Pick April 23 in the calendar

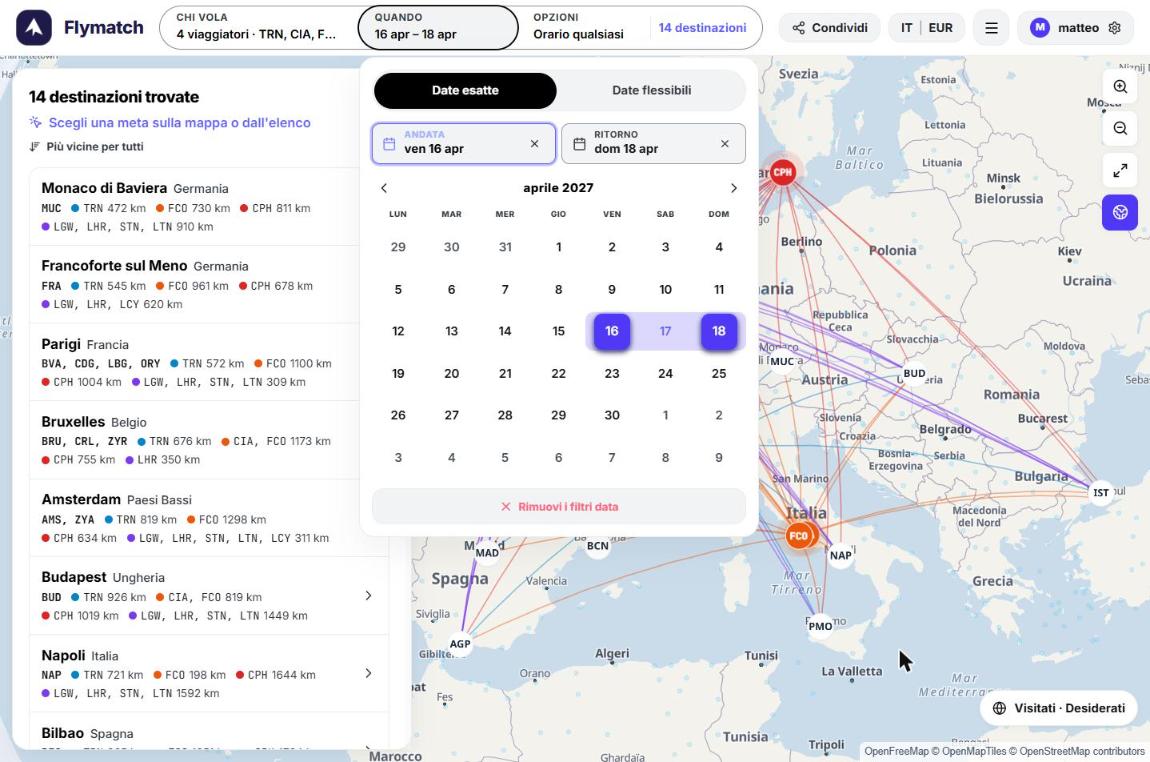612,373
